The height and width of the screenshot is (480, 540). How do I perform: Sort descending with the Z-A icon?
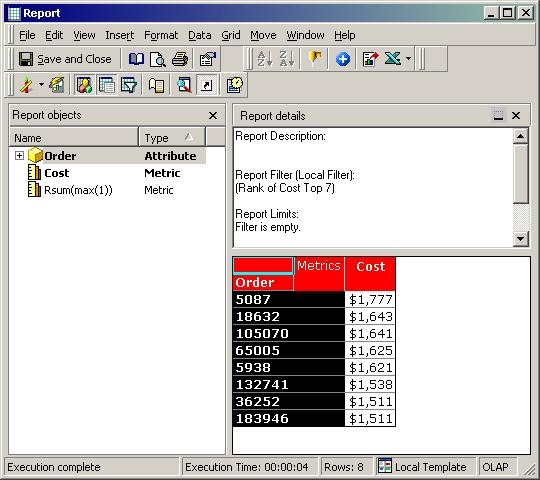tap(287, 59)
